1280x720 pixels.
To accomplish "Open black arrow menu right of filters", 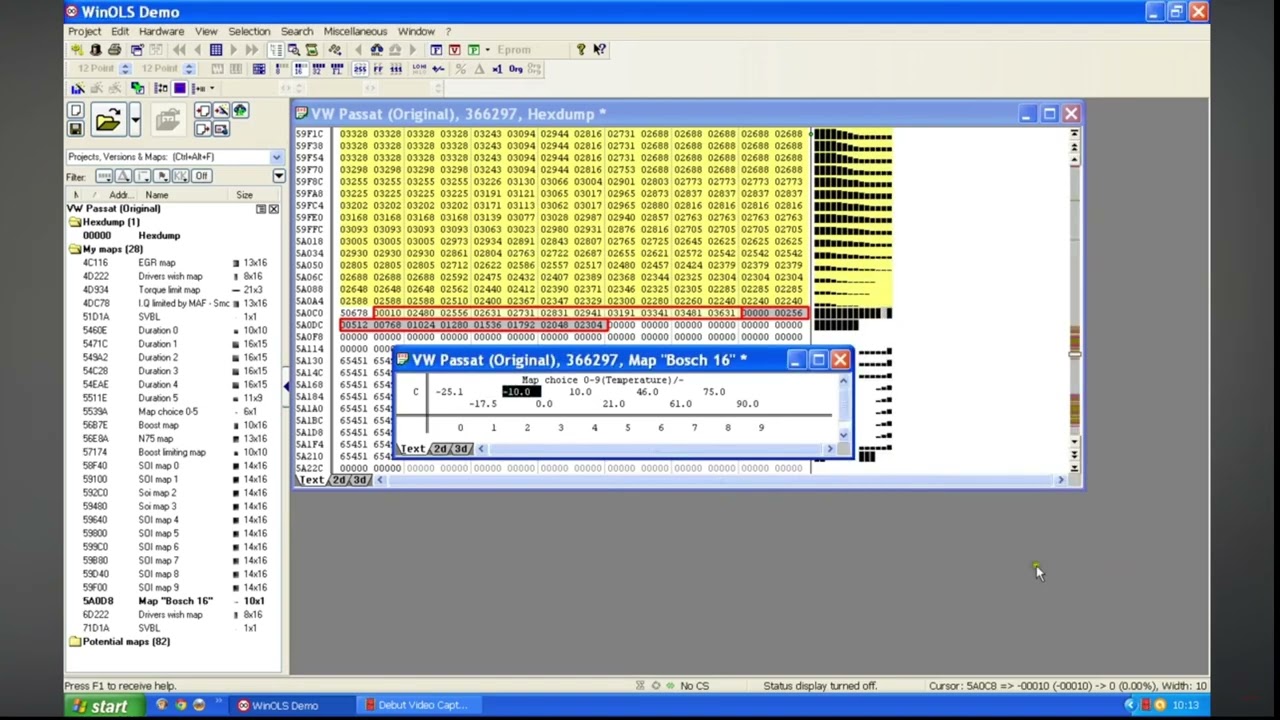I will (x=279, y=176).
